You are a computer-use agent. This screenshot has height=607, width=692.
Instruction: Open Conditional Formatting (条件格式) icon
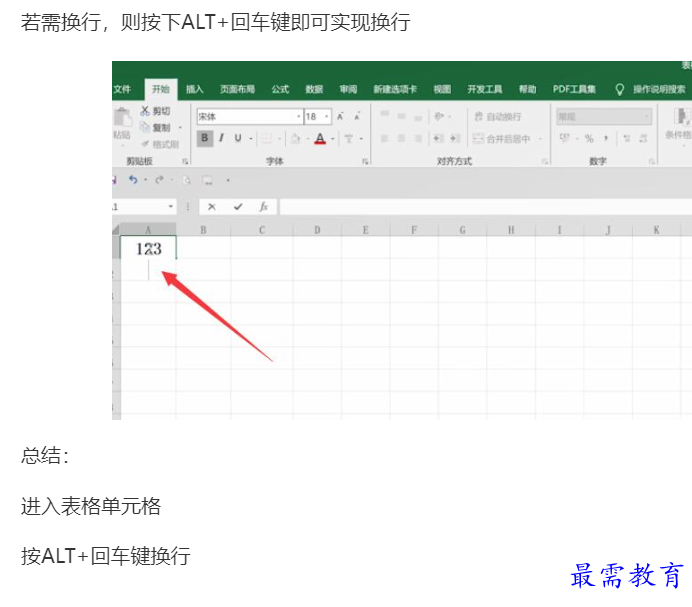(681, 124)
